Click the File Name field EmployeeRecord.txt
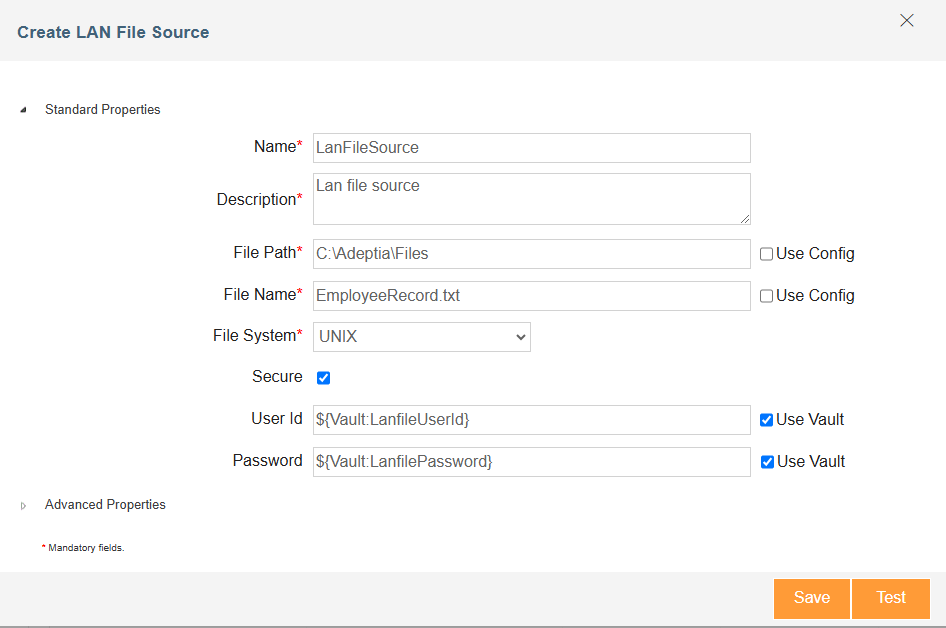Screen dimensions: 946x628 tap(532, 296)
